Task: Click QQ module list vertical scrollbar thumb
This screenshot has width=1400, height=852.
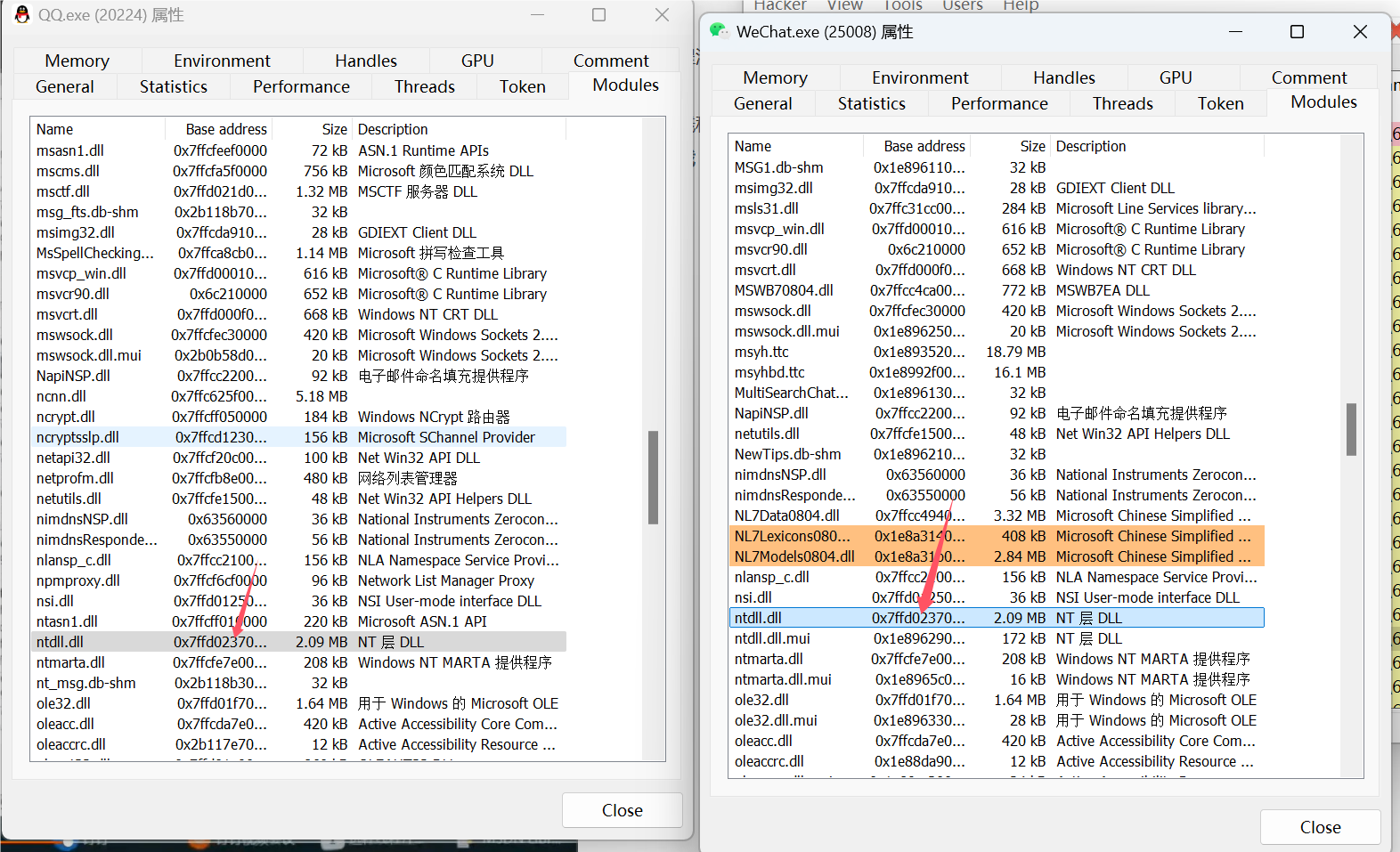Action: coord(653,477)
